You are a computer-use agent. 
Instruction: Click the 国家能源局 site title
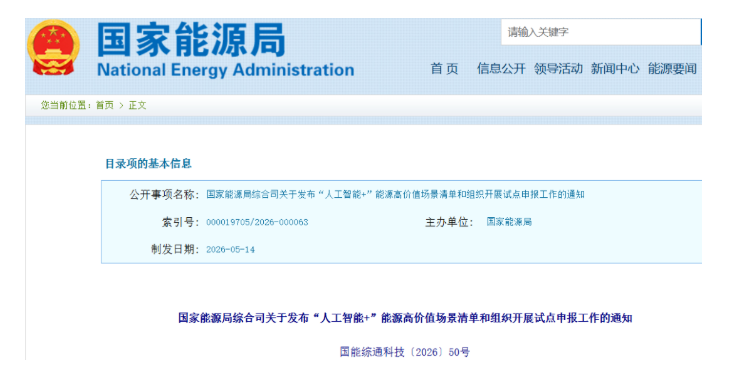[191, 40]
